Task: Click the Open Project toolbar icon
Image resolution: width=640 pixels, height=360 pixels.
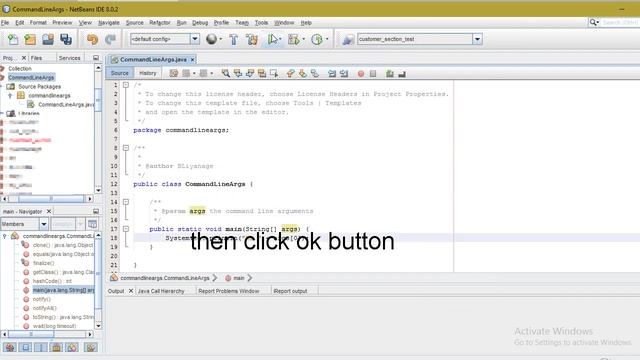Action: point(48,39)
